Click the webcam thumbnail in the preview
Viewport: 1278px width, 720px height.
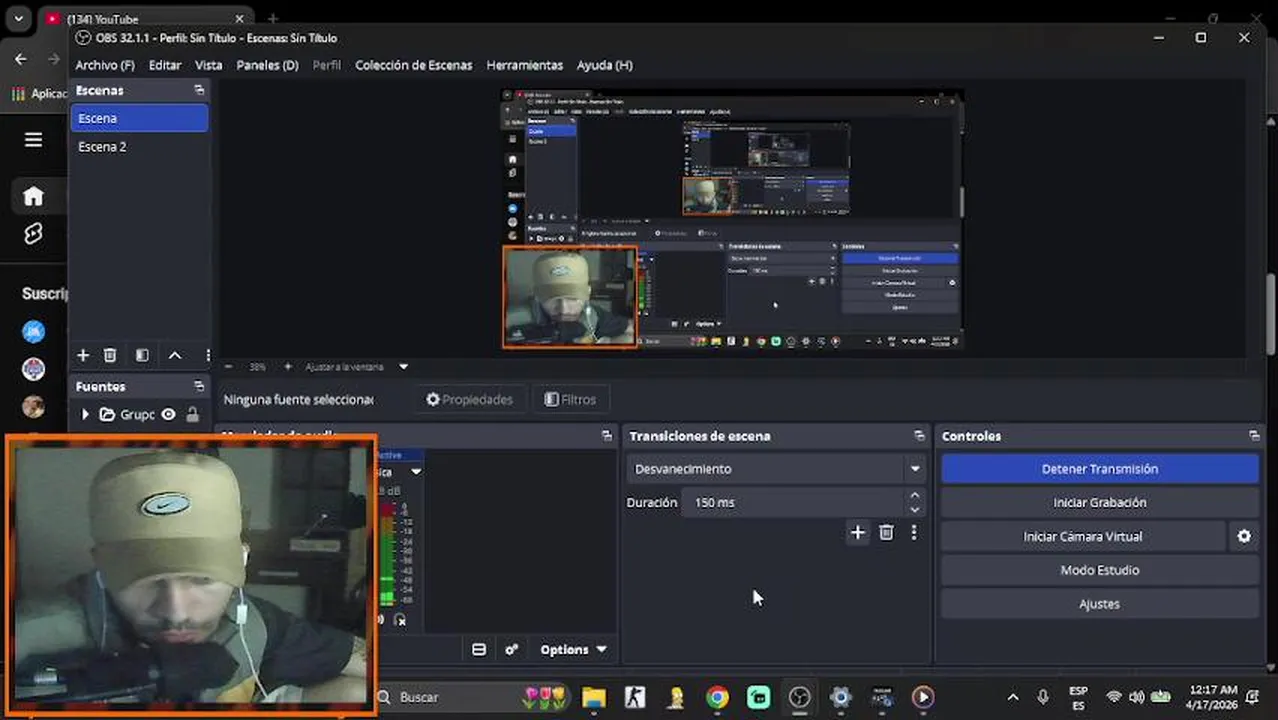570,297
